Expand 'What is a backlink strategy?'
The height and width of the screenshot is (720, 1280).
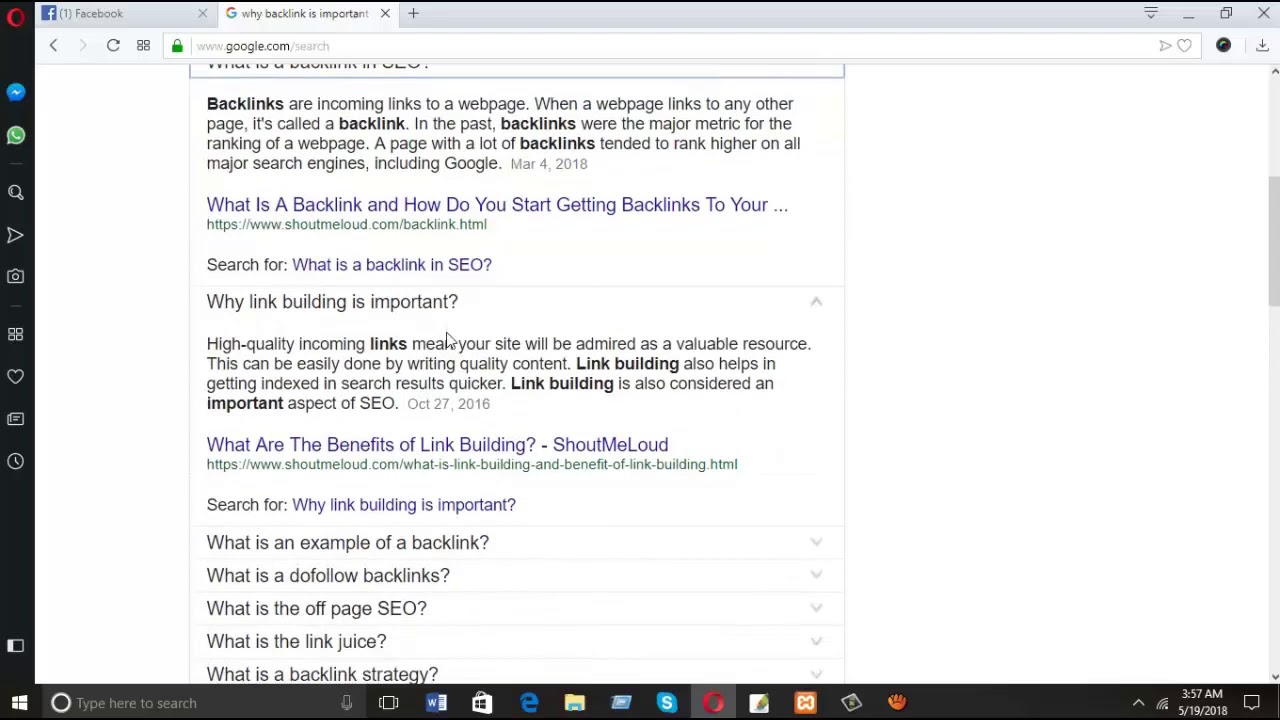click(x=516, y=672)
